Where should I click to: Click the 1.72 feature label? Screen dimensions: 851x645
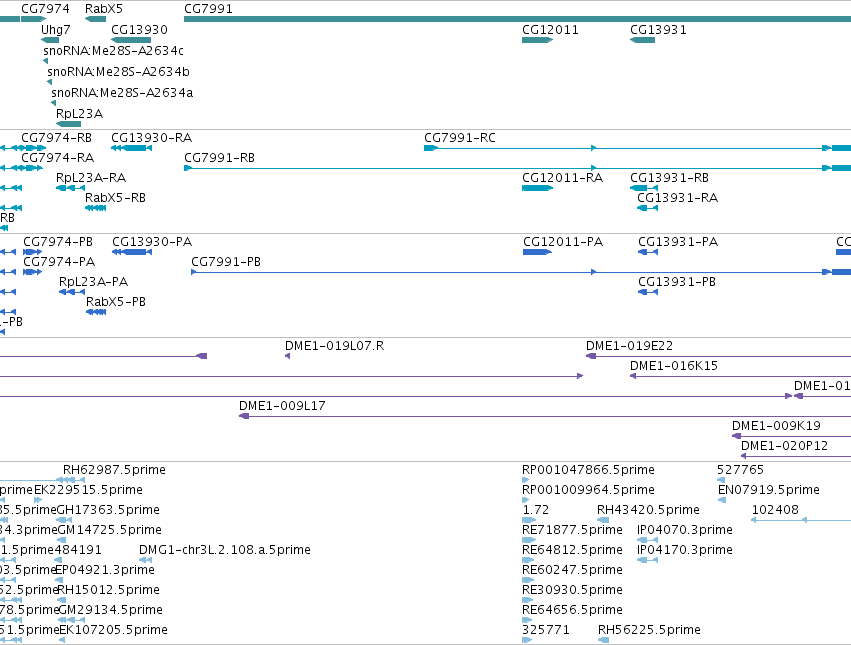point(535,510)
